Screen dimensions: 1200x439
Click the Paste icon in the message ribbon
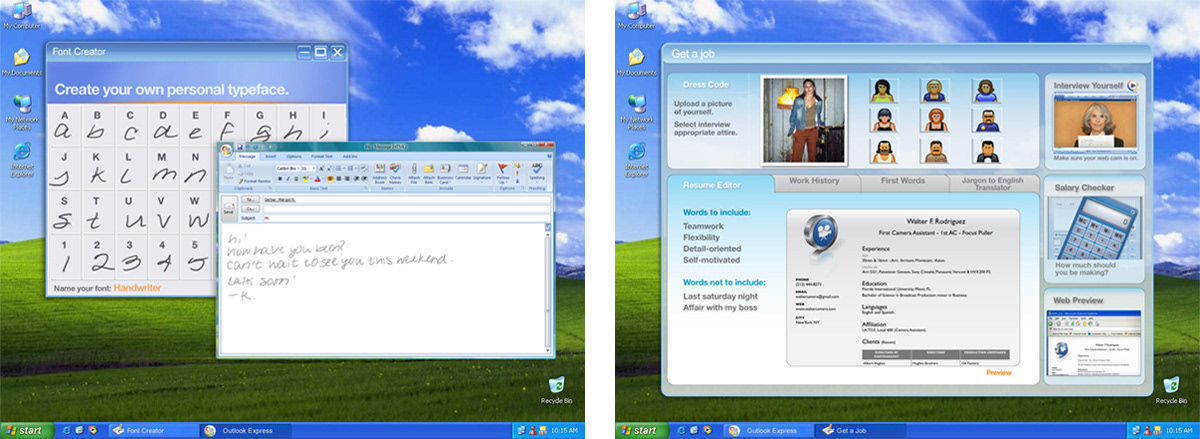pos(228,172)
